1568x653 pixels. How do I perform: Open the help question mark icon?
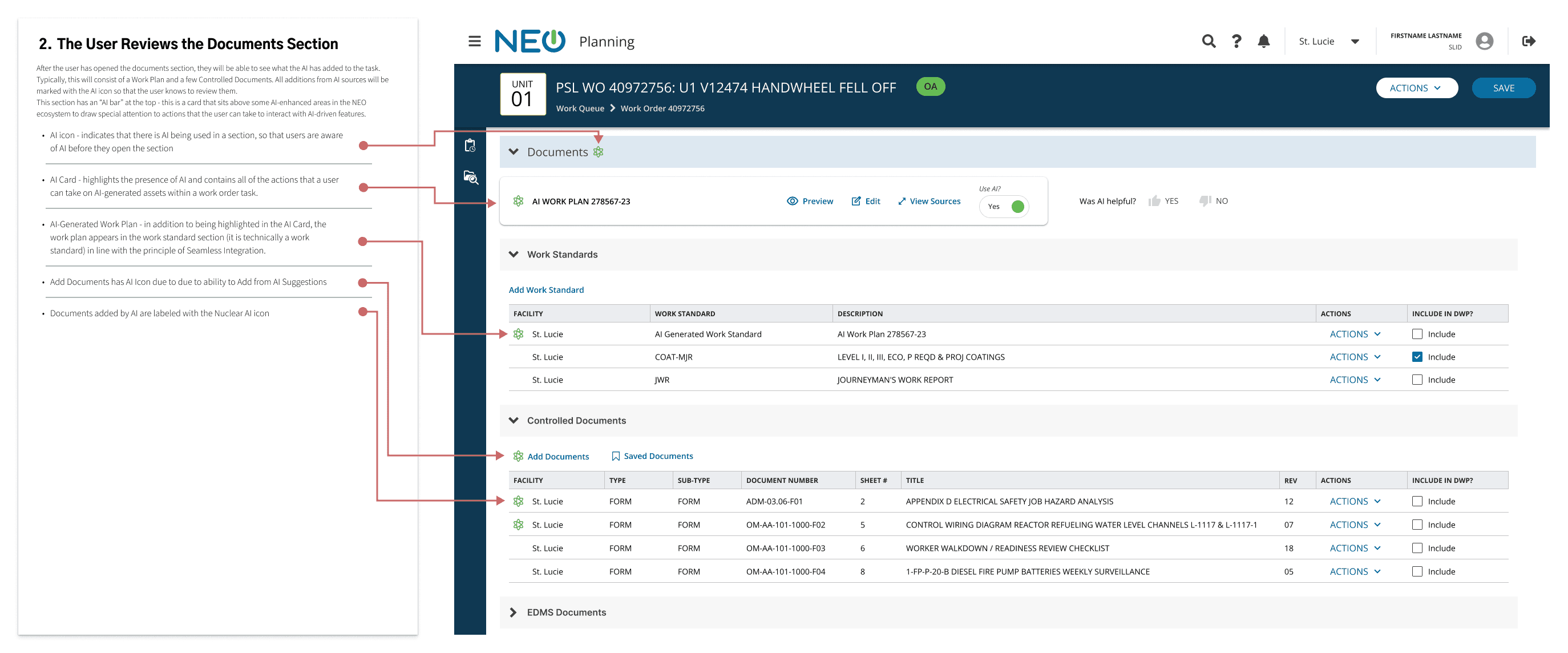[x=1236, y=42]
